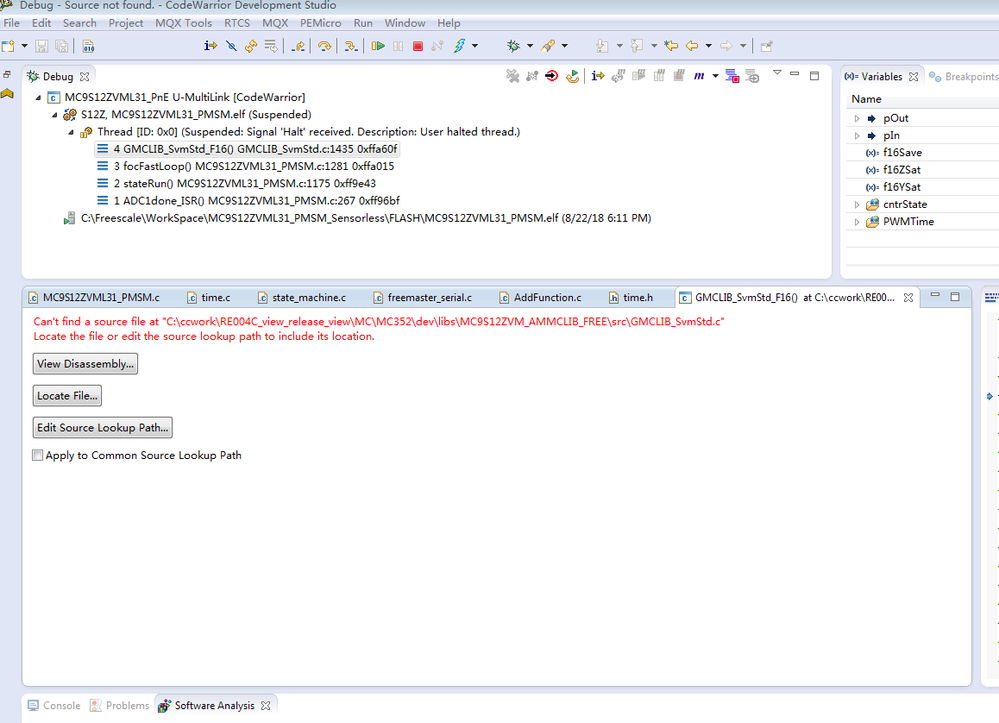Click Edit Source Lookup Path button

tap(103, 427)
